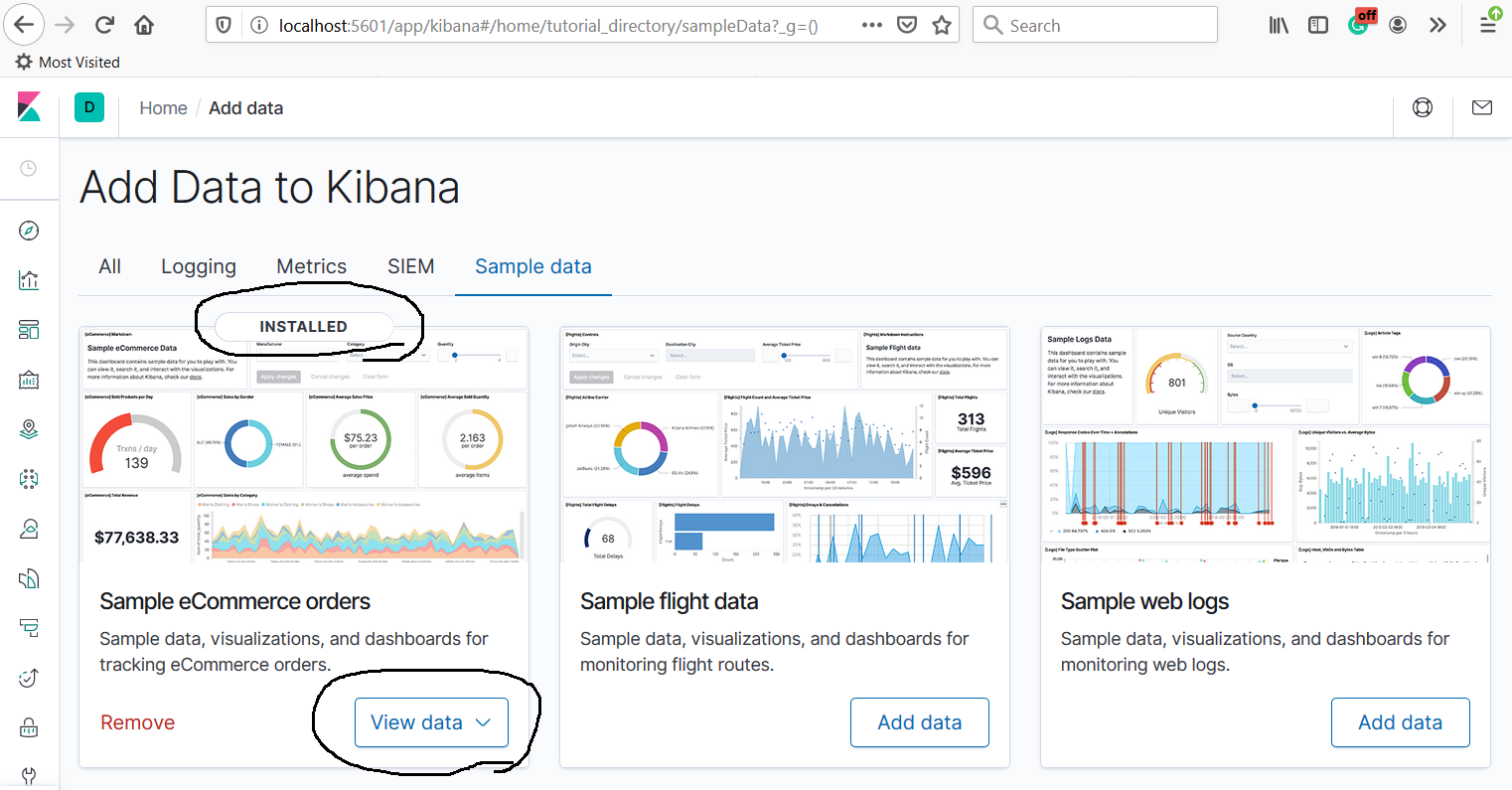Go forward with browser forward arrow
This screenshot has width=1512, height=790.
[65, 25]
